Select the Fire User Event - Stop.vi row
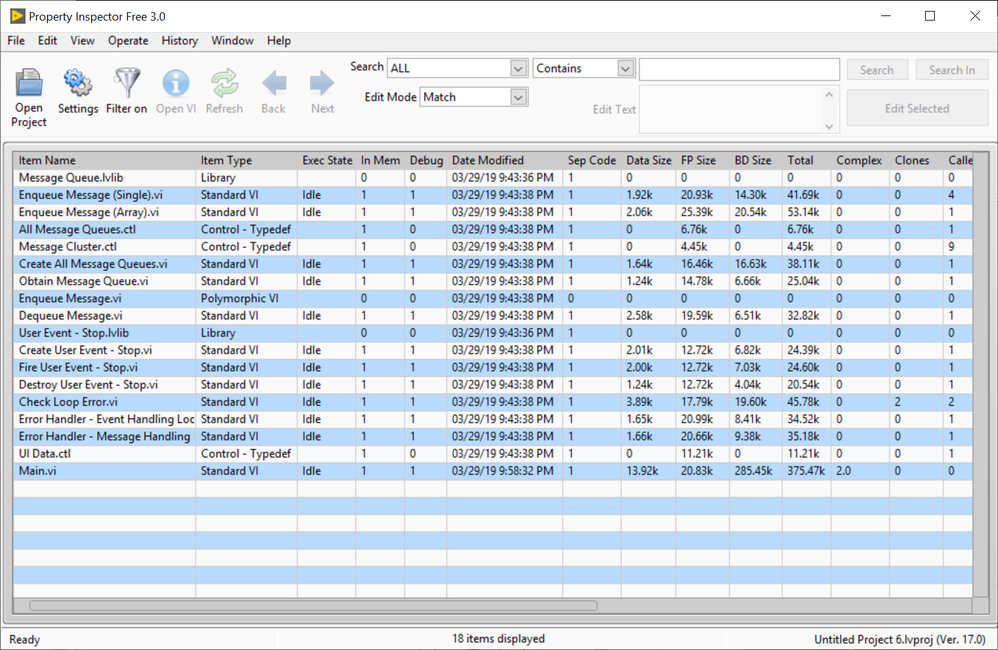 point(493,367)
